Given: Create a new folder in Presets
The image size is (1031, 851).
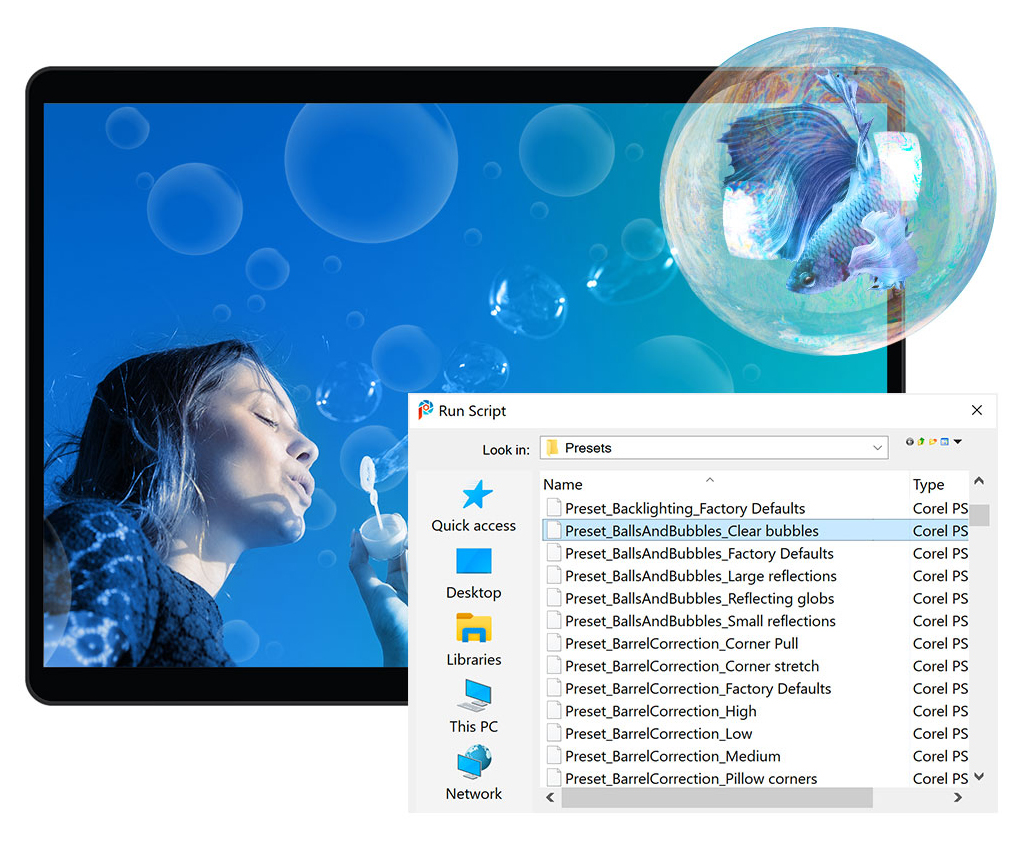Looking at the screenshot, I should pos(932,442).
